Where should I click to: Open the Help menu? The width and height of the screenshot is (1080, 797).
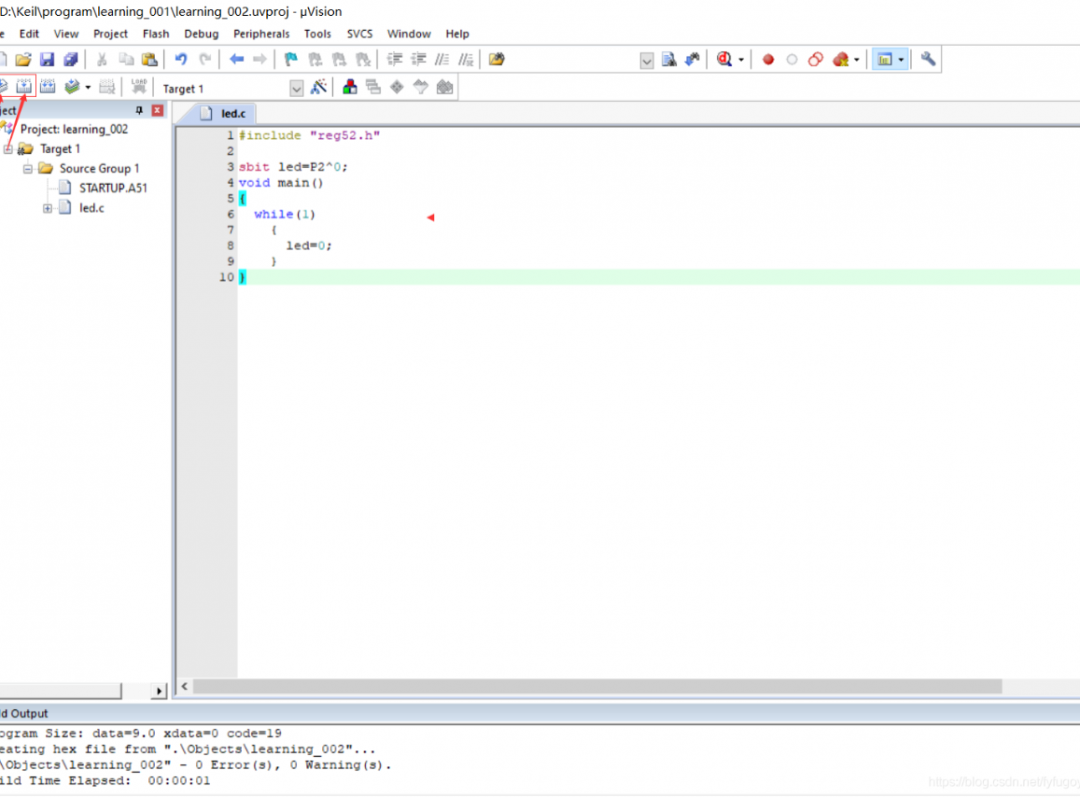coord(457,34)
